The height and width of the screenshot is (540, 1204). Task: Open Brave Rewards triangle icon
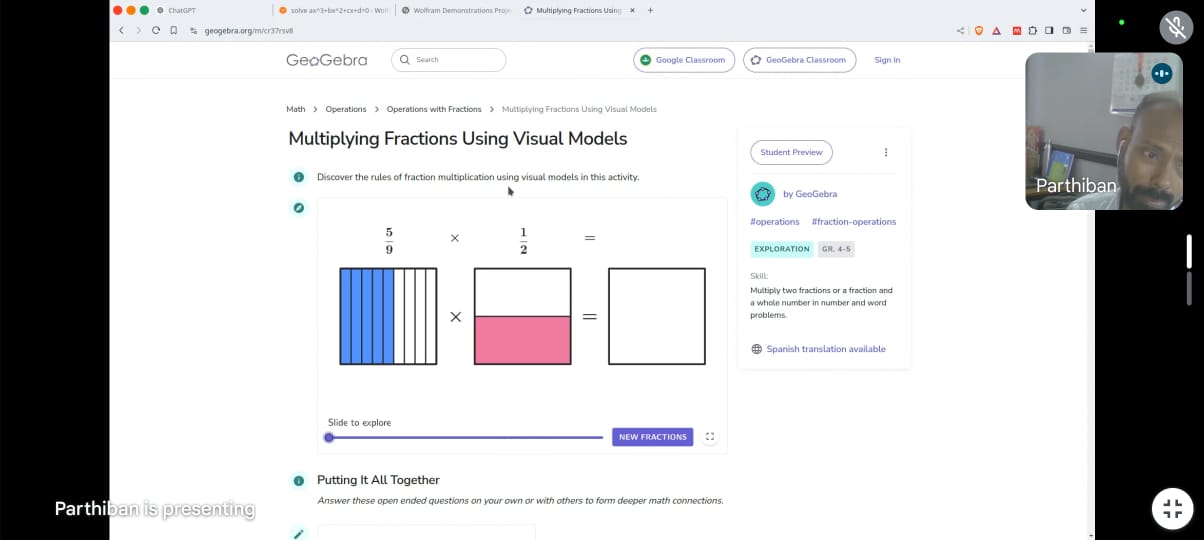(994, 30)
